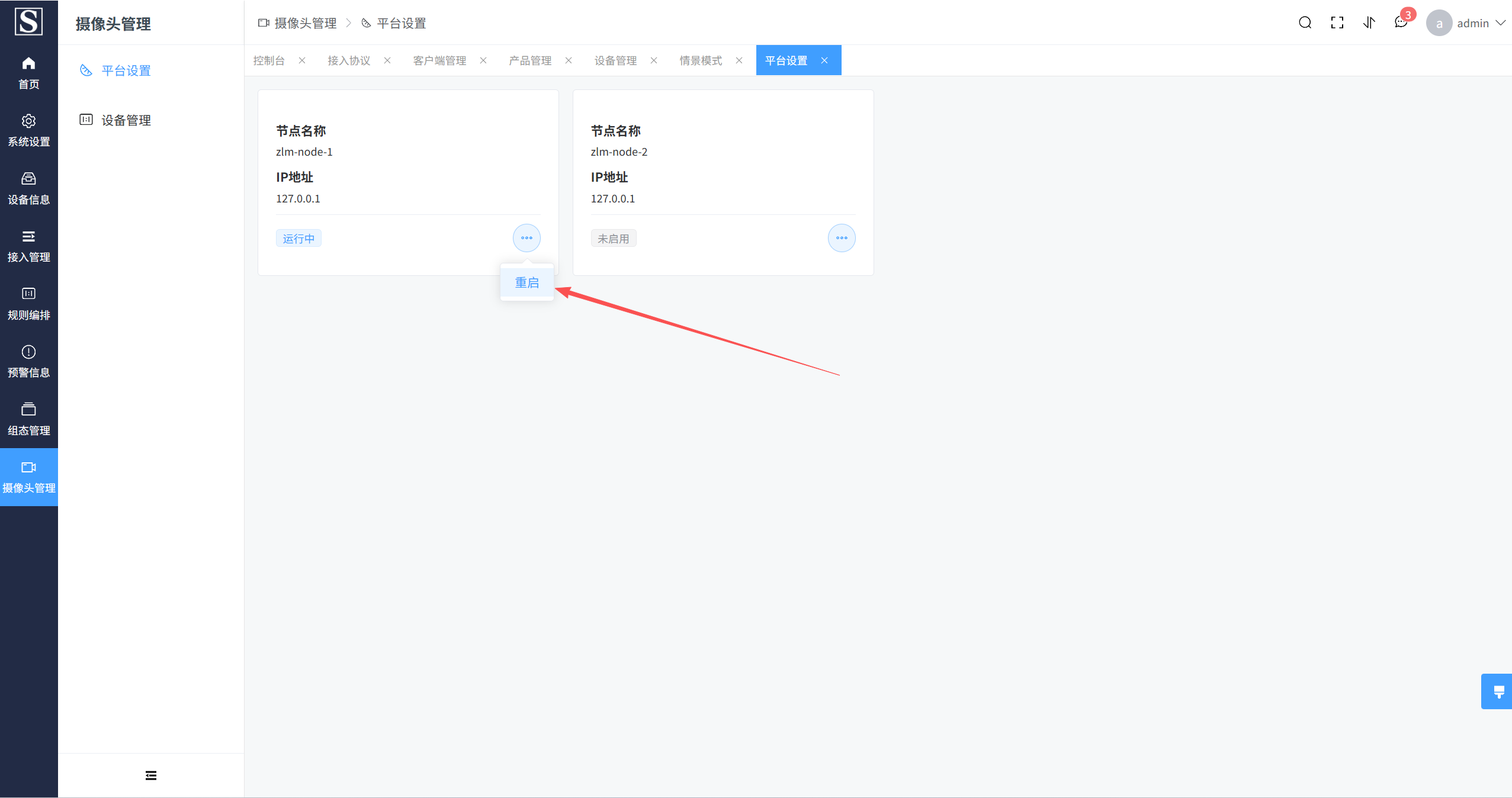Close the 情景模式 tab

[x=739, y=60]
